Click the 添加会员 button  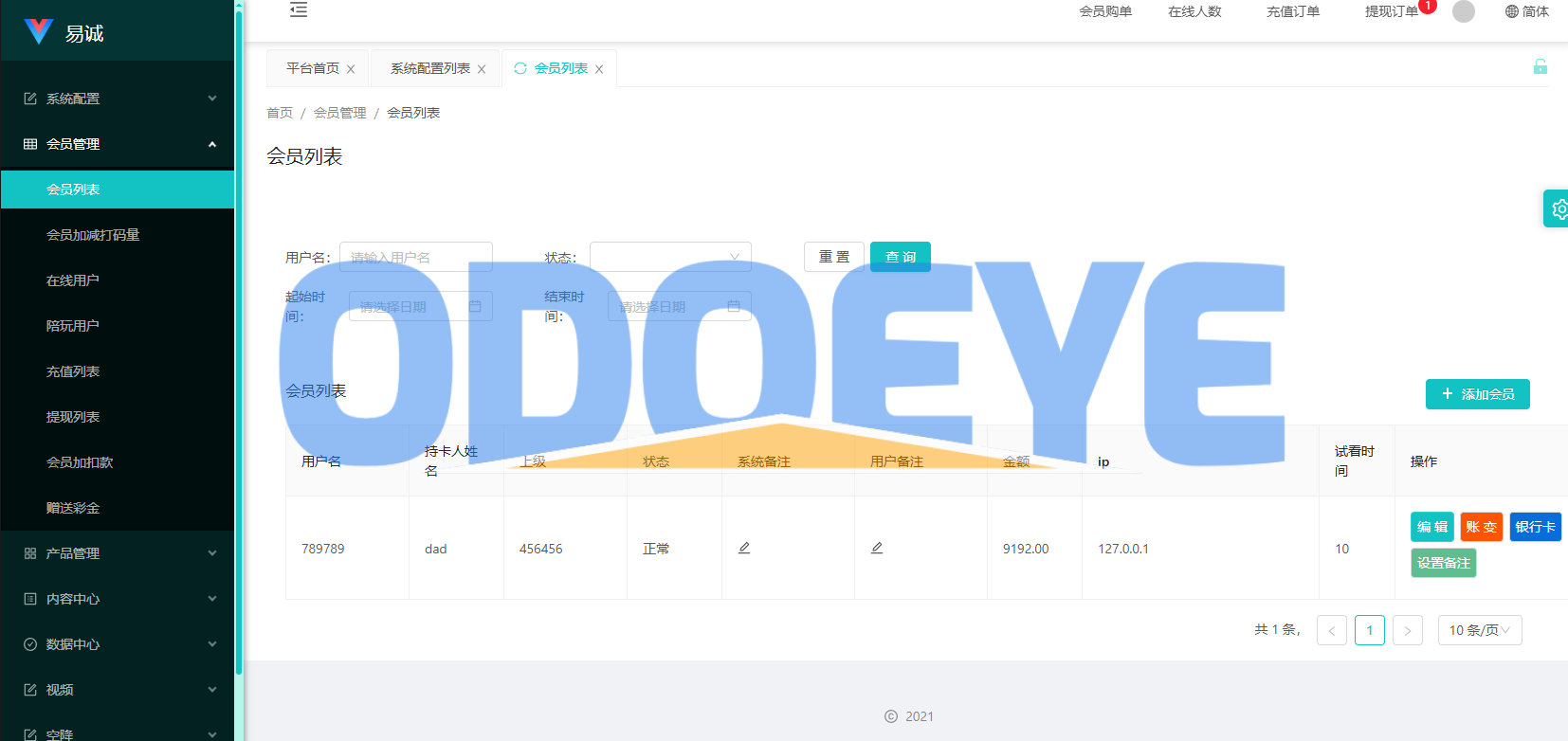tap(1478, 394)
